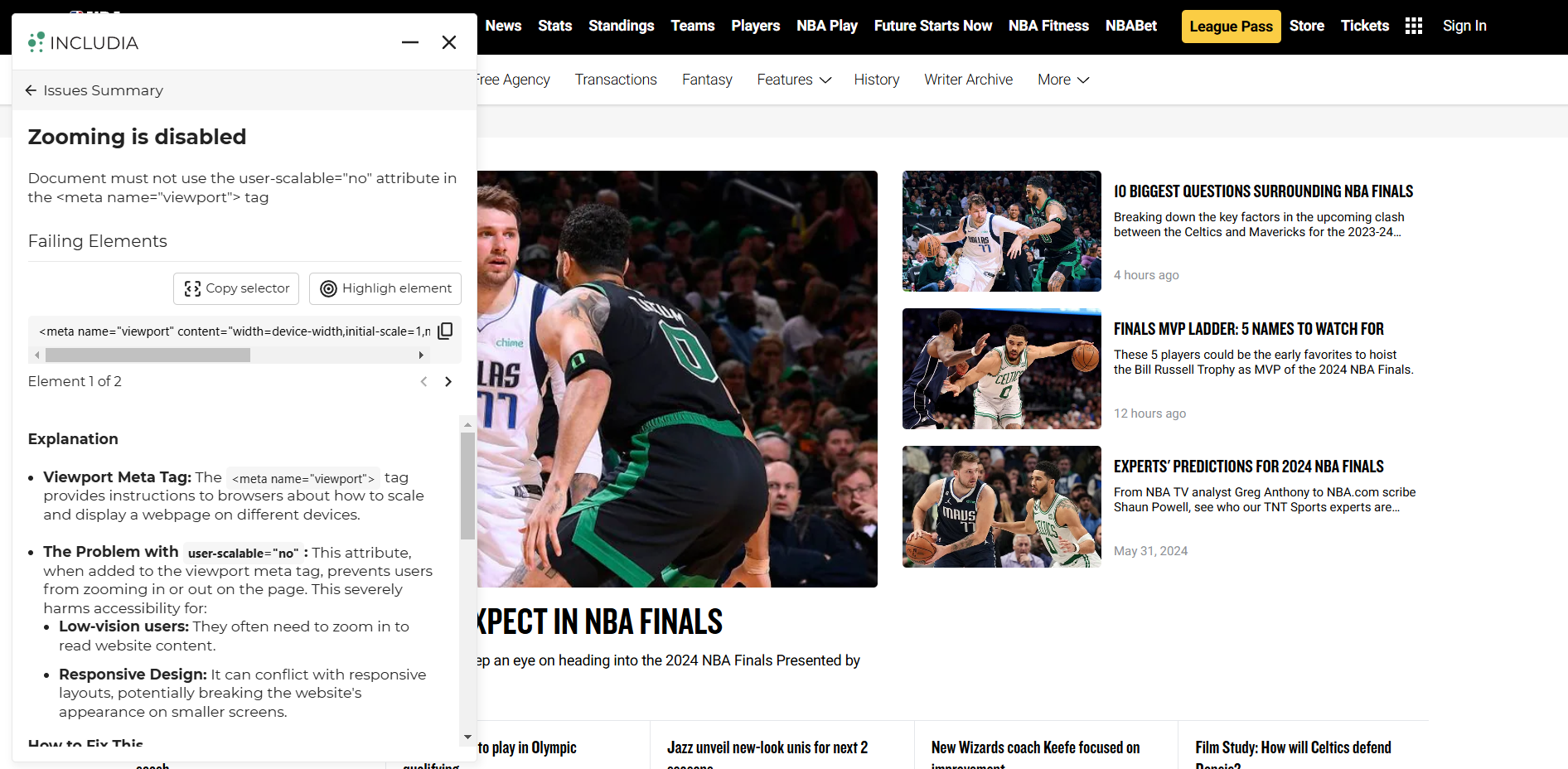Expand the More dropdown
Screen dimensions: 1568x769
(1063, 80)
